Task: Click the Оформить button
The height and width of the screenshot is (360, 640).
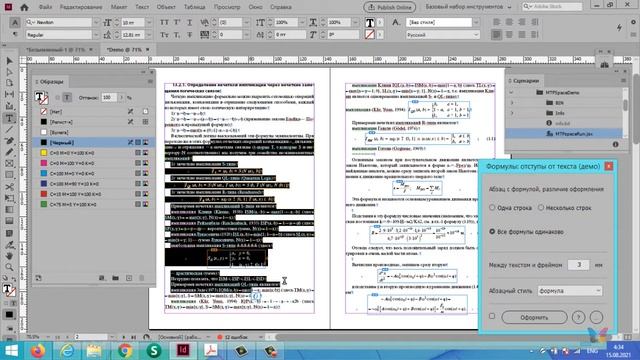Action: point(534,317)
